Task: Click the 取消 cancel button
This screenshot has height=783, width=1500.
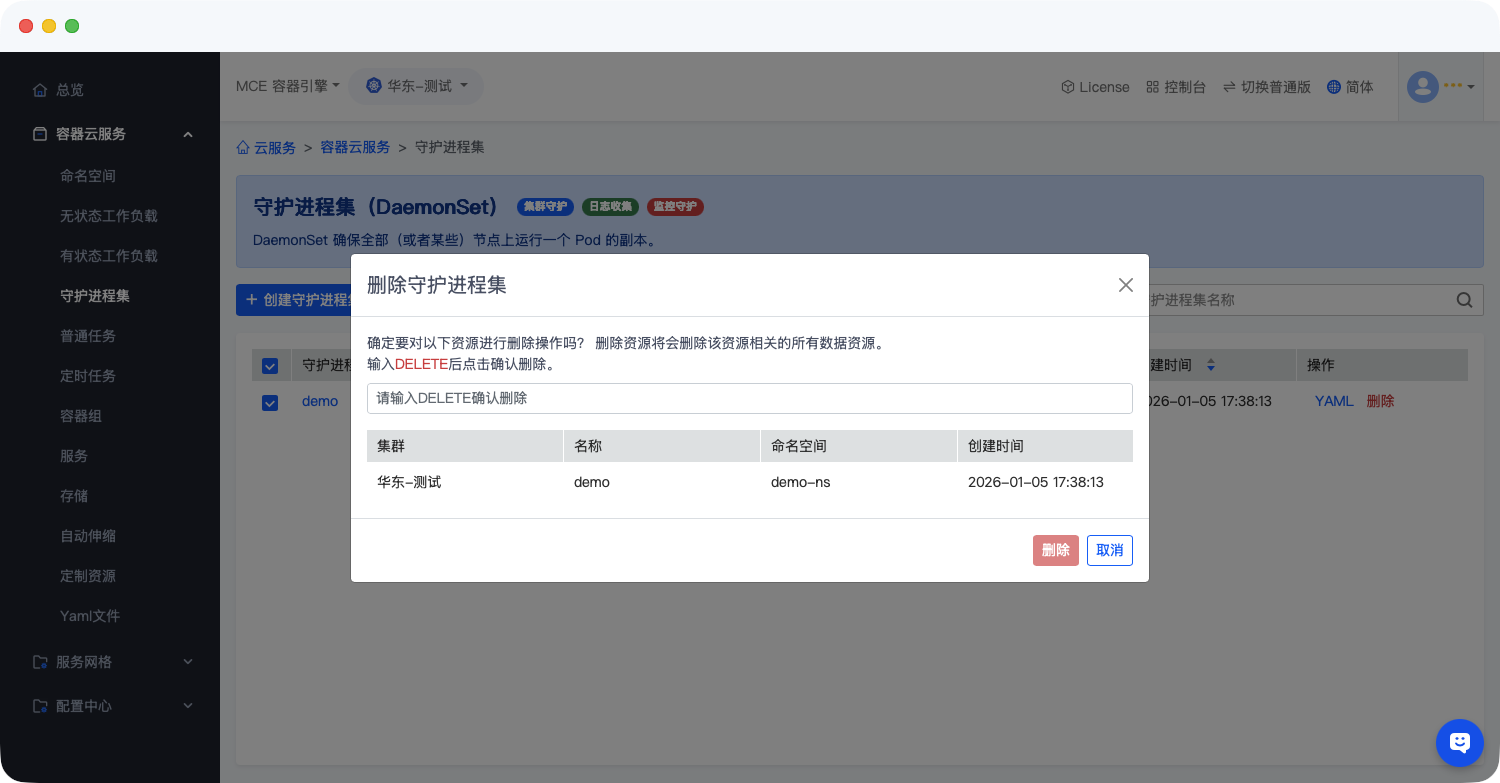Action: 1109,550
